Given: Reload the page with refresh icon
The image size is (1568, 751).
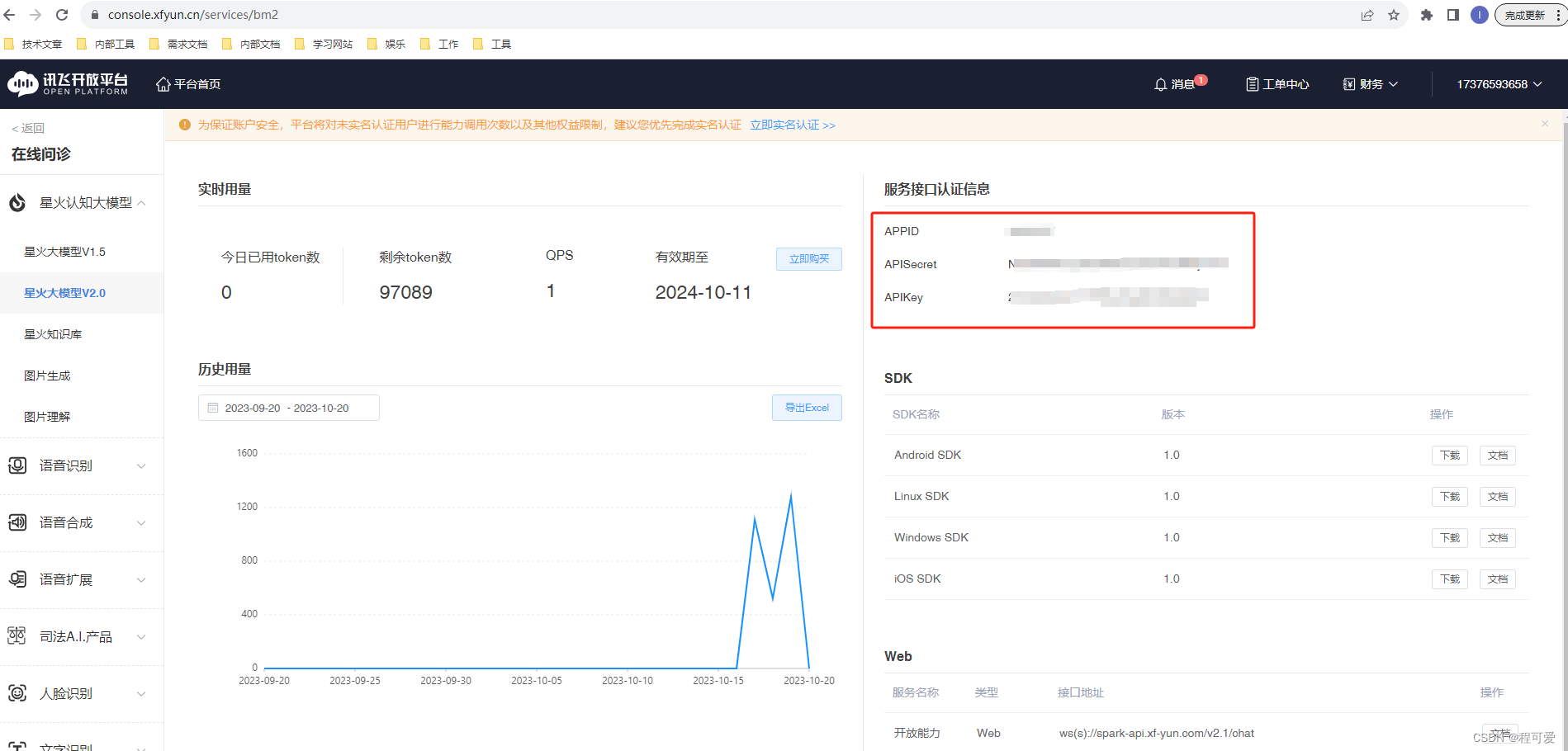Looking at the screenshot, I should tap(62, 15).
